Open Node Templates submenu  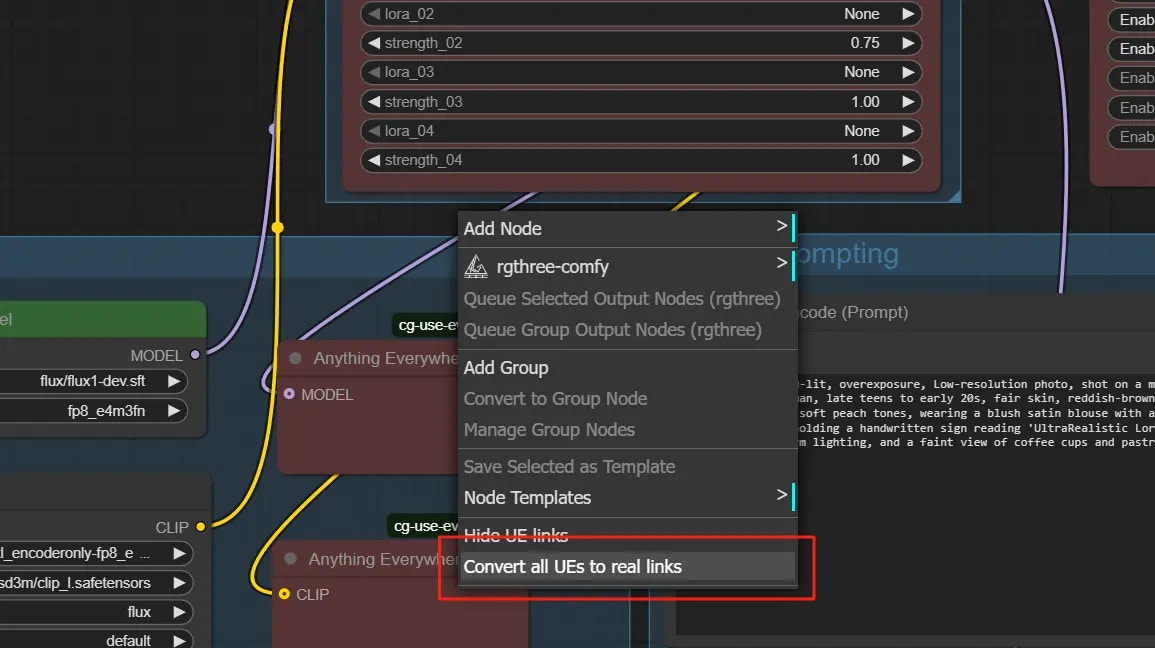628,498
